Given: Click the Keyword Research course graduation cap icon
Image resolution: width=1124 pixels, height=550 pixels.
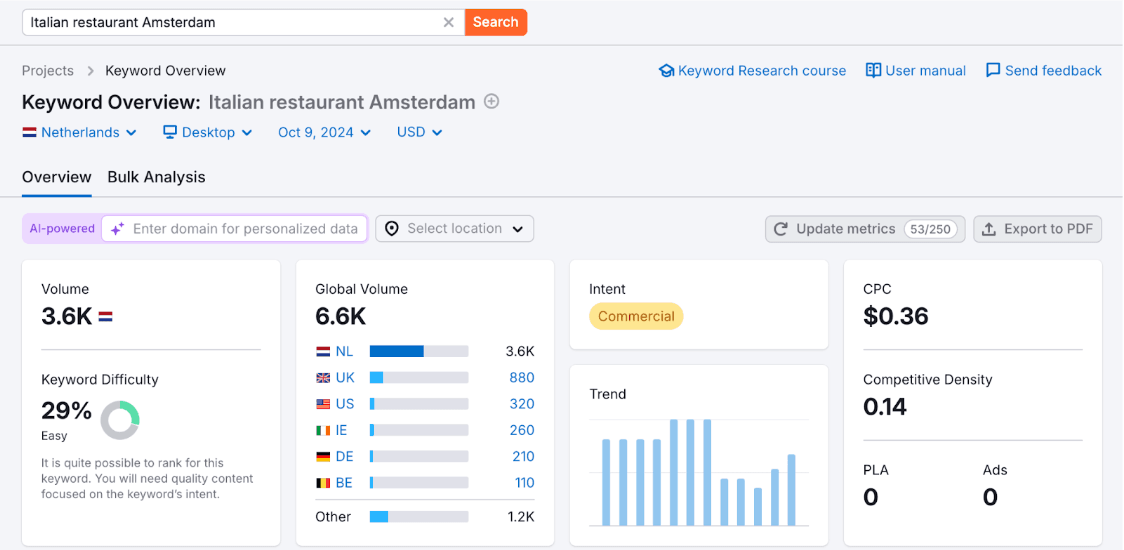Looking at the screenshot, I should click(x=666, y=71).
